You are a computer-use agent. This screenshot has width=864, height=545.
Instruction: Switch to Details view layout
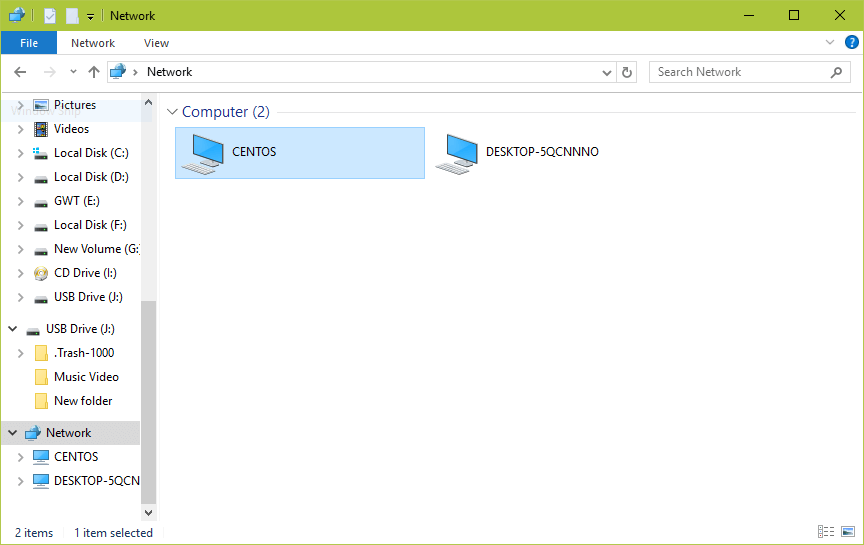tap(825, 532)
